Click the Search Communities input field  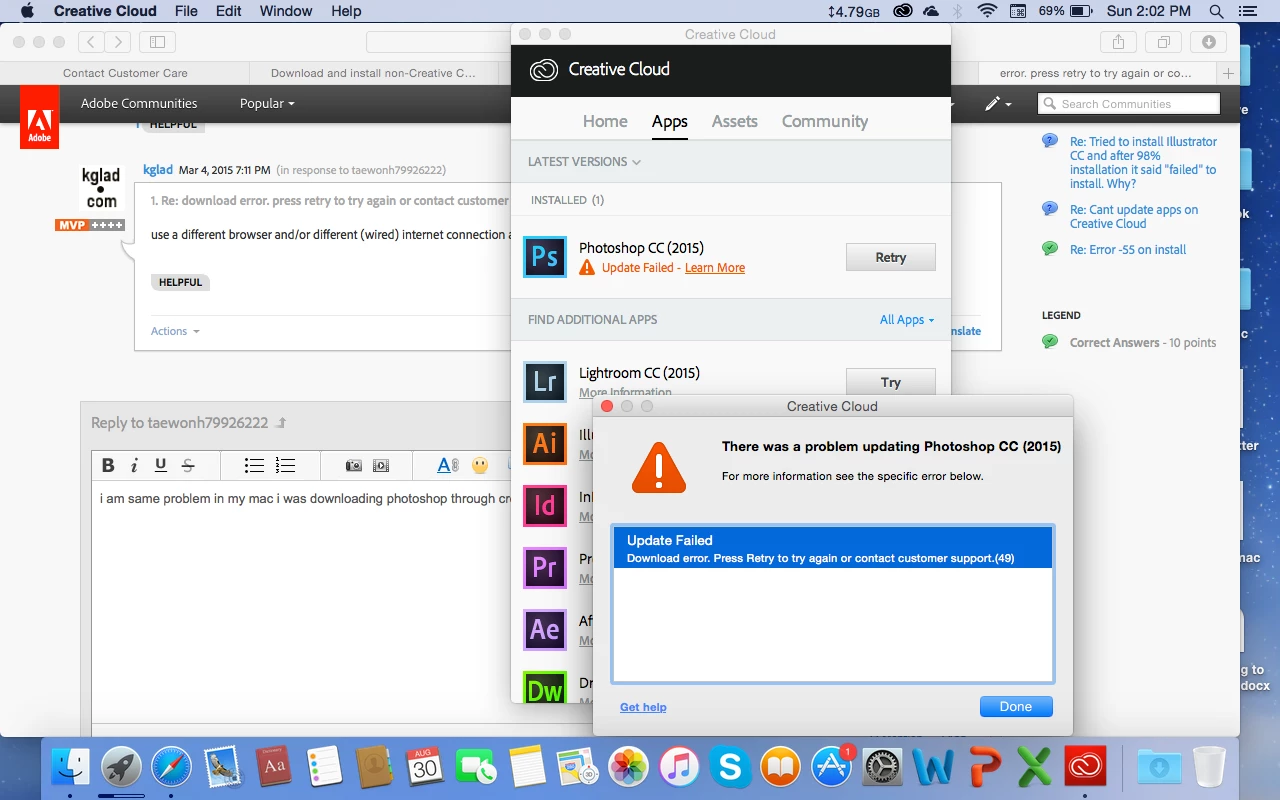click(1129, 103)
